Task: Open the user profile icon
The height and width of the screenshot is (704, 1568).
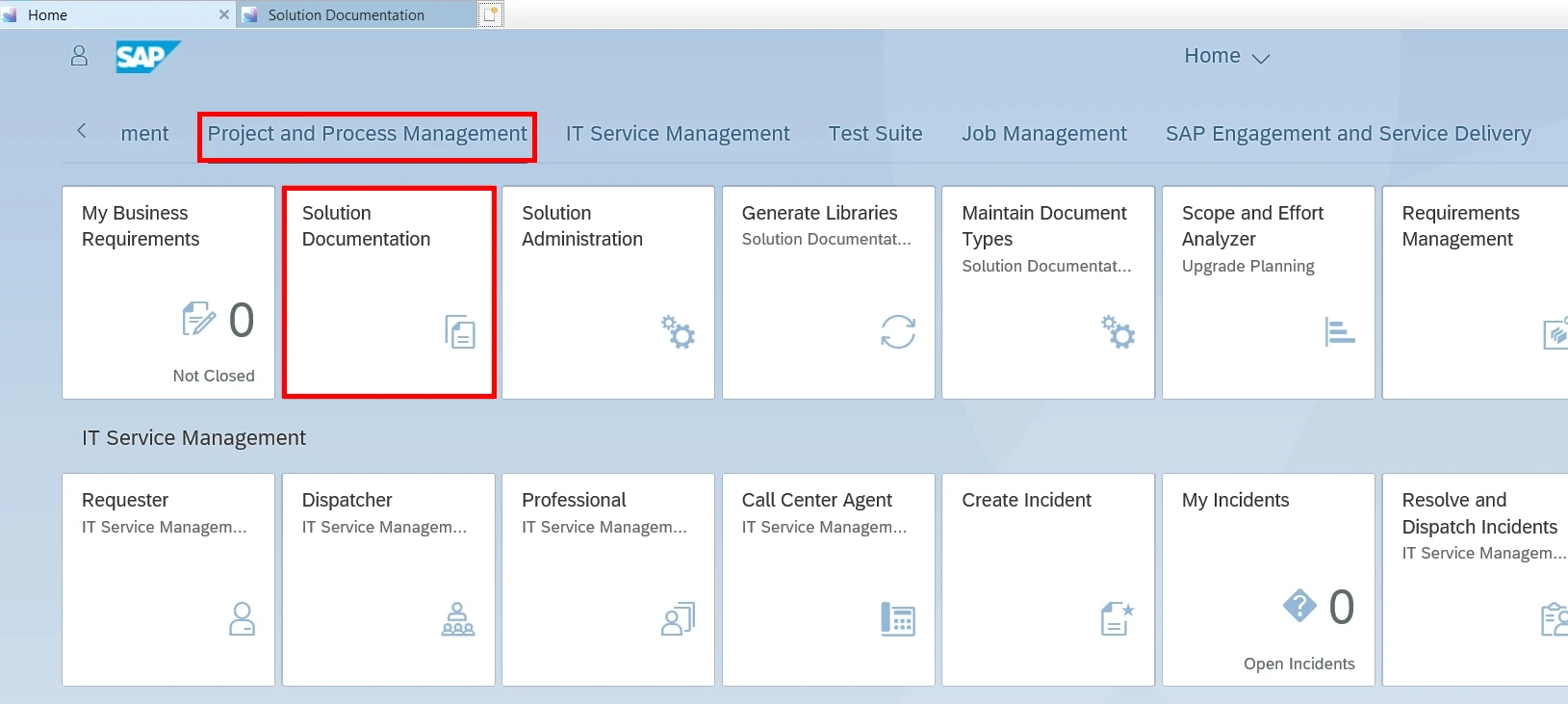Action: tap(79, 57)
